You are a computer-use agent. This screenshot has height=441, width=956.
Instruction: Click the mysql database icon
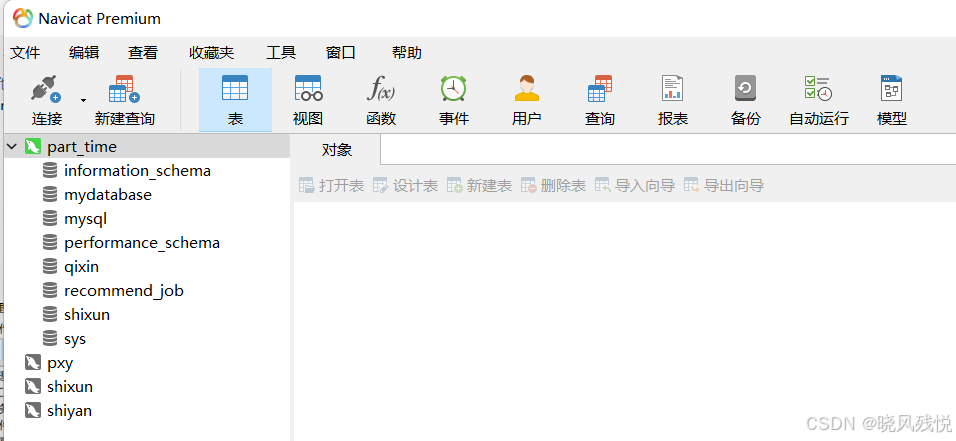click(x=50, y=218)
